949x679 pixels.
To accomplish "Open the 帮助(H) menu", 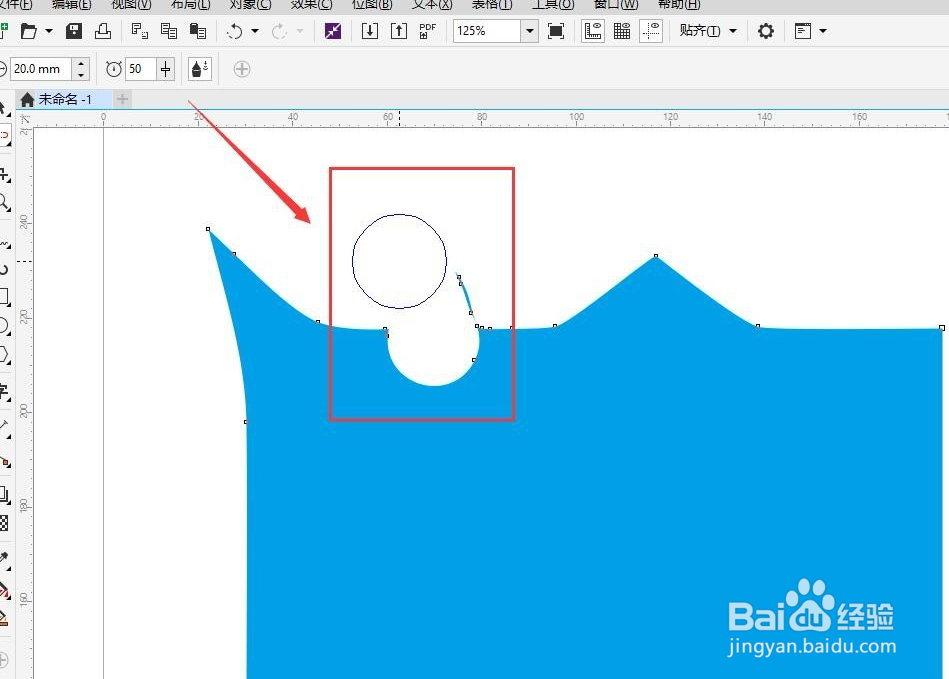I will [679, 4].
